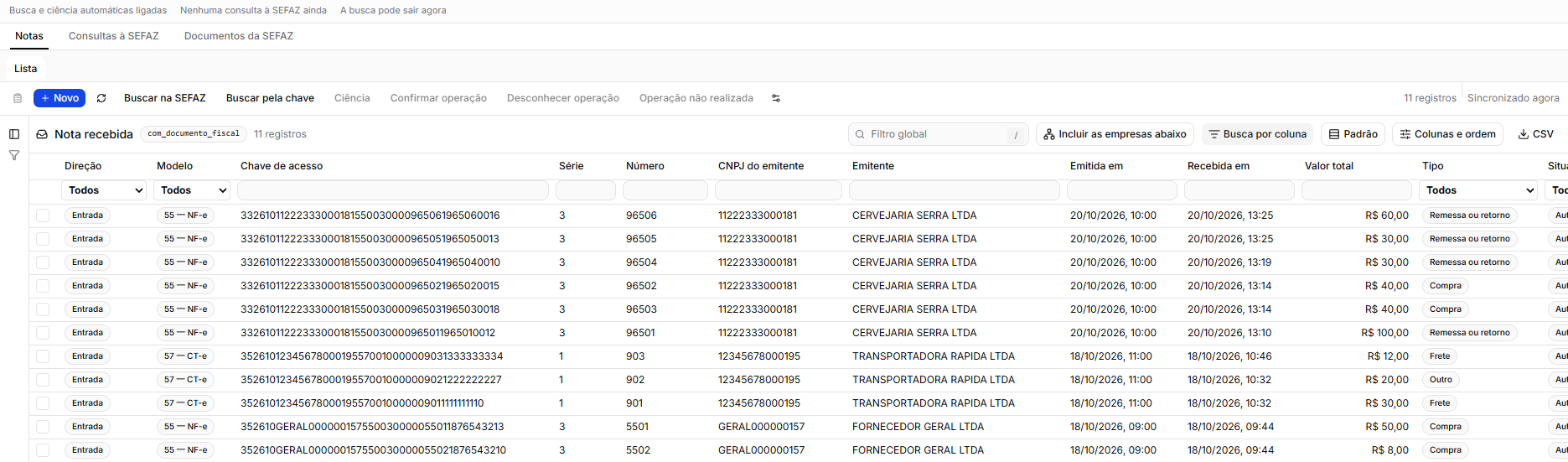Select checkbox for note number 96502
Viewport: 1568px width, 462px height.
point(43,286)
